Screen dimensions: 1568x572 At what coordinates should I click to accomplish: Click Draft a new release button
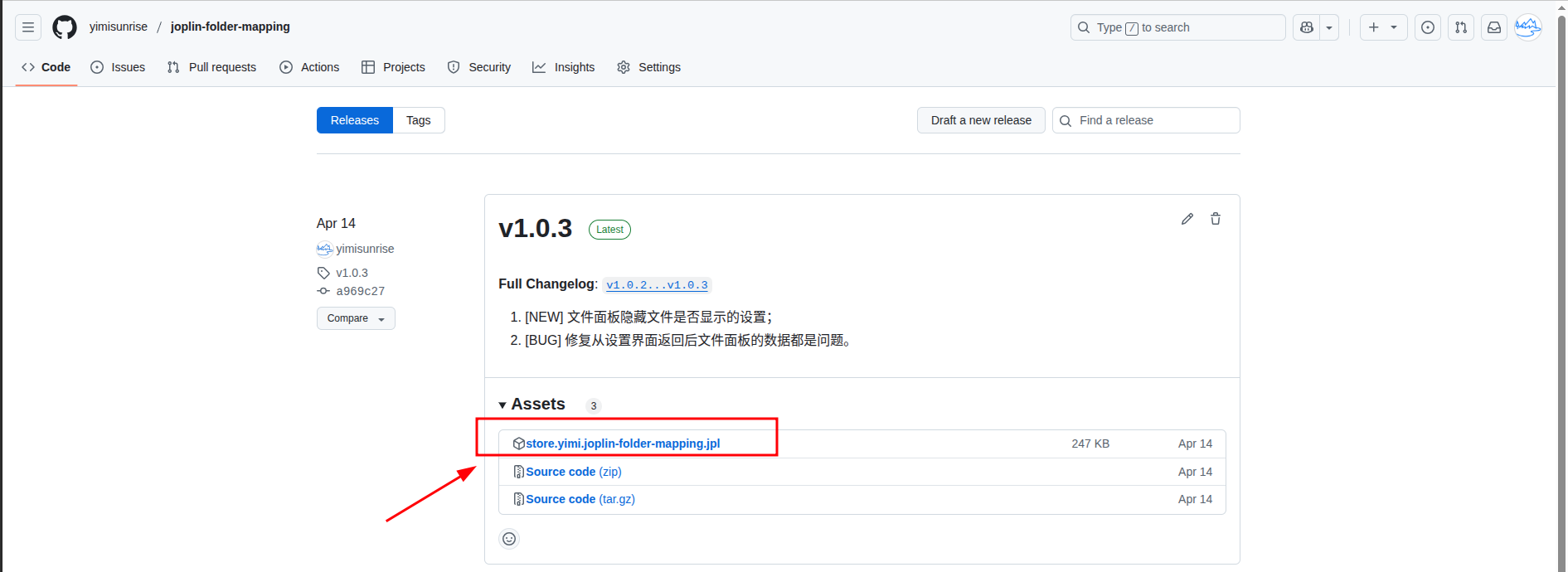click(981, 120)
